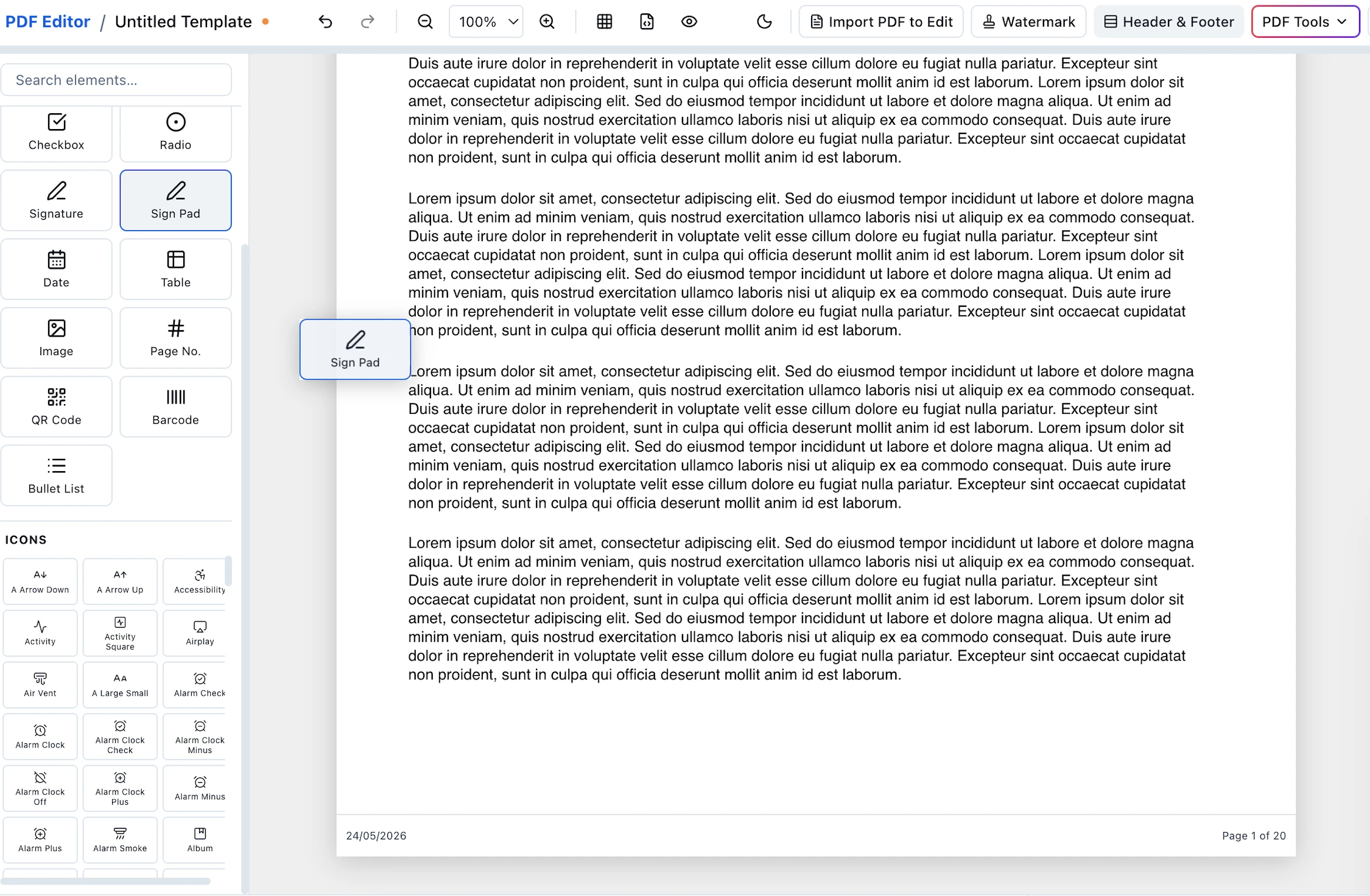Insert an Image element
1370x896 pixels.
click(x=56, y=338)
